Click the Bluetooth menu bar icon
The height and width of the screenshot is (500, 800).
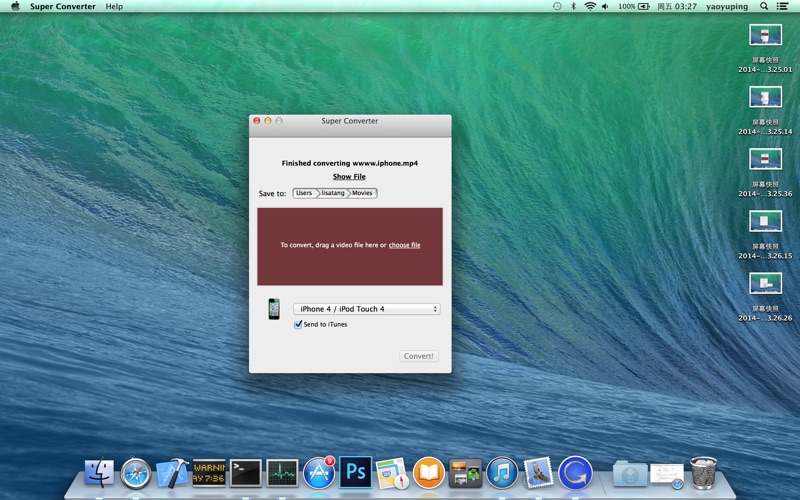[573, 6]
